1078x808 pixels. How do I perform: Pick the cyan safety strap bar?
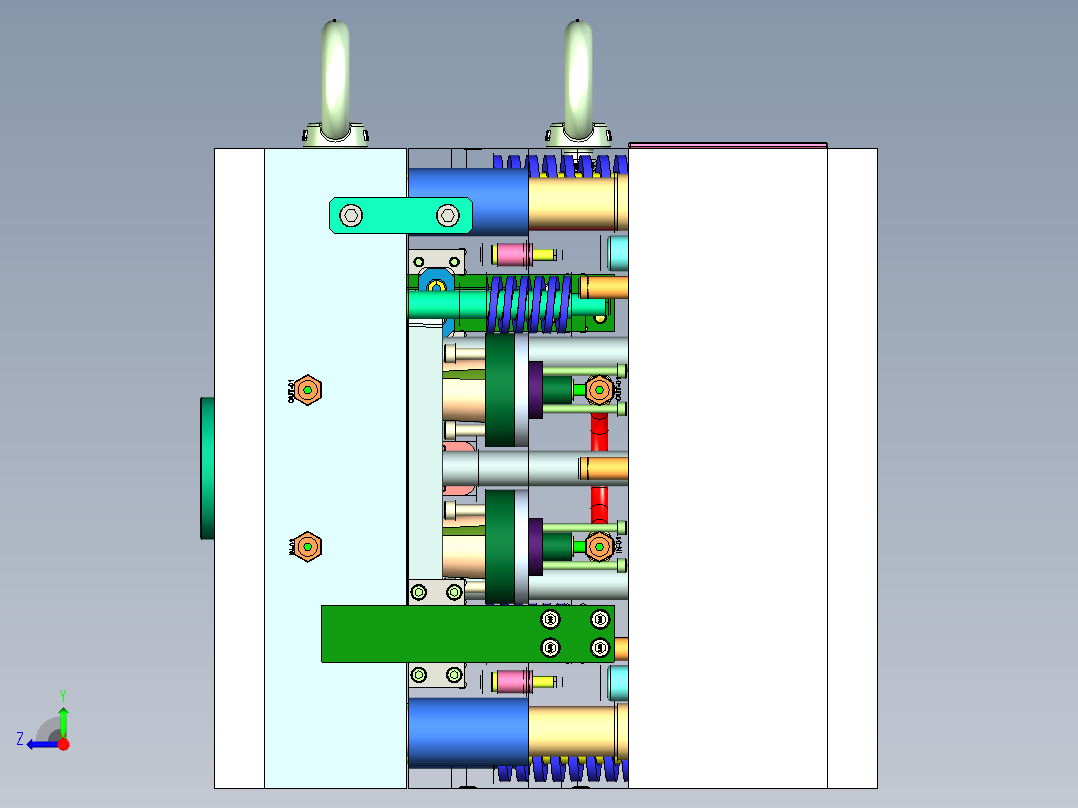[401, 215]
